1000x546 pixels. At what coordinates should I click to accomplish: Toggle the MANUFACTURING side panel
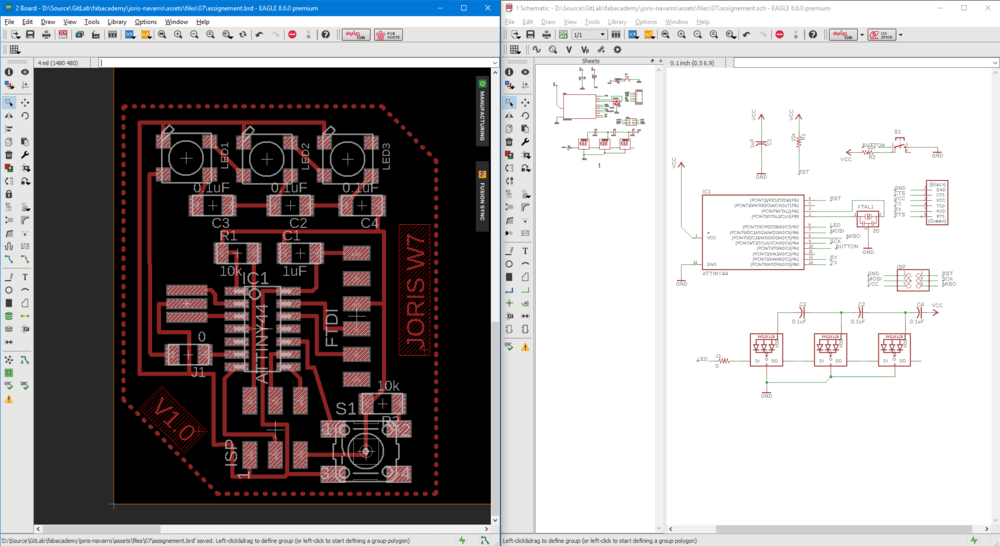(482, 112)
